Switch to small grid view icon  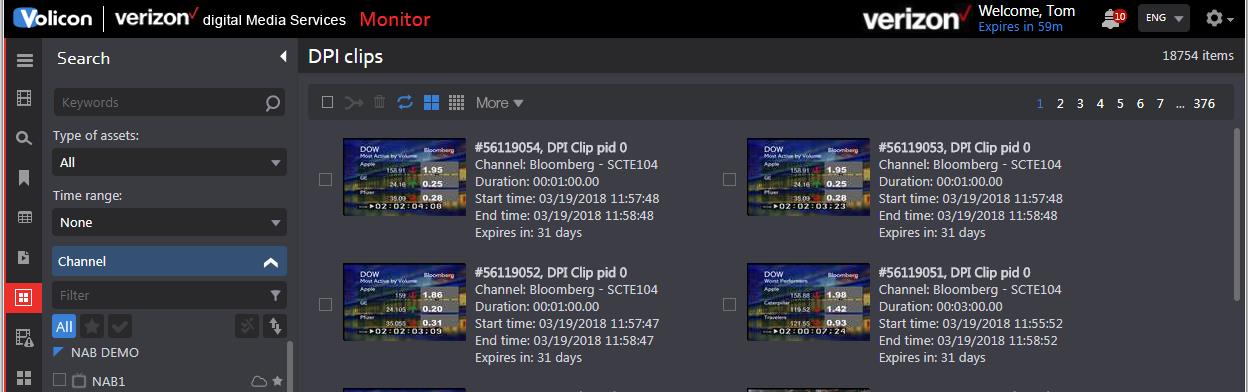(x=457, y=102)
